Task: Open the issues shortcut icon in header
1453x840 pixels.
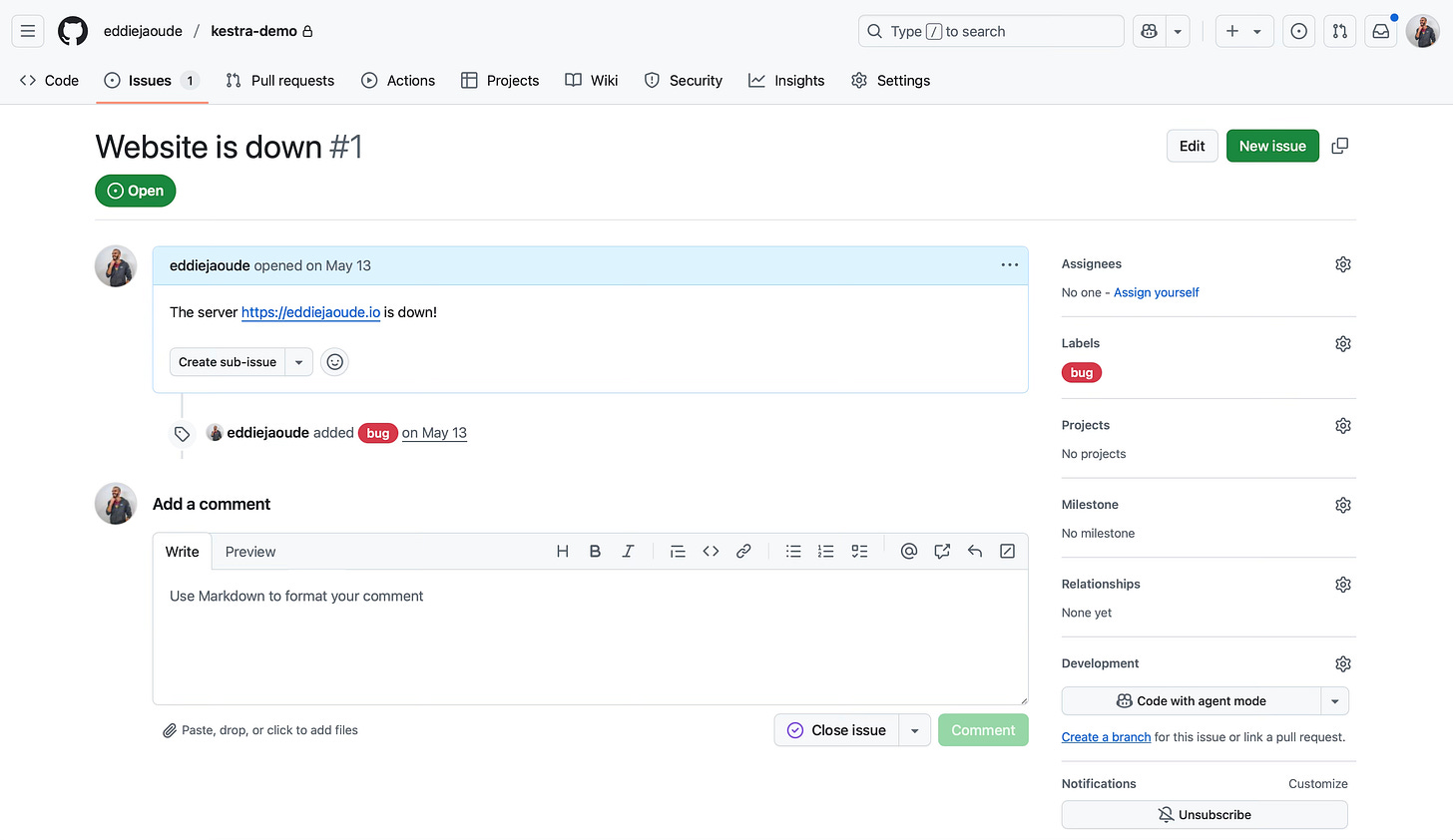Action: 1298,31
